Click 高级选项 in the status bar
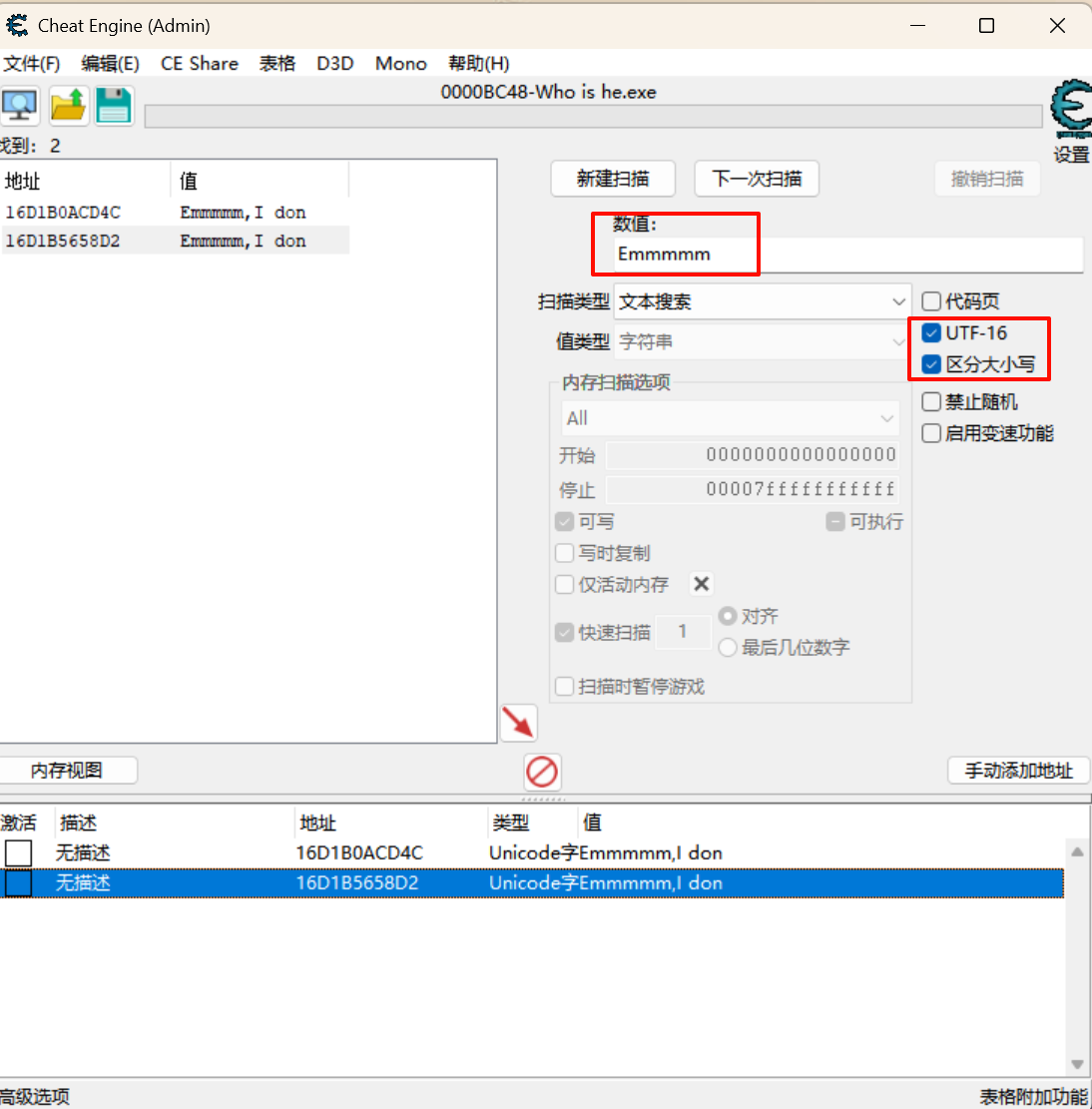 35,1096
